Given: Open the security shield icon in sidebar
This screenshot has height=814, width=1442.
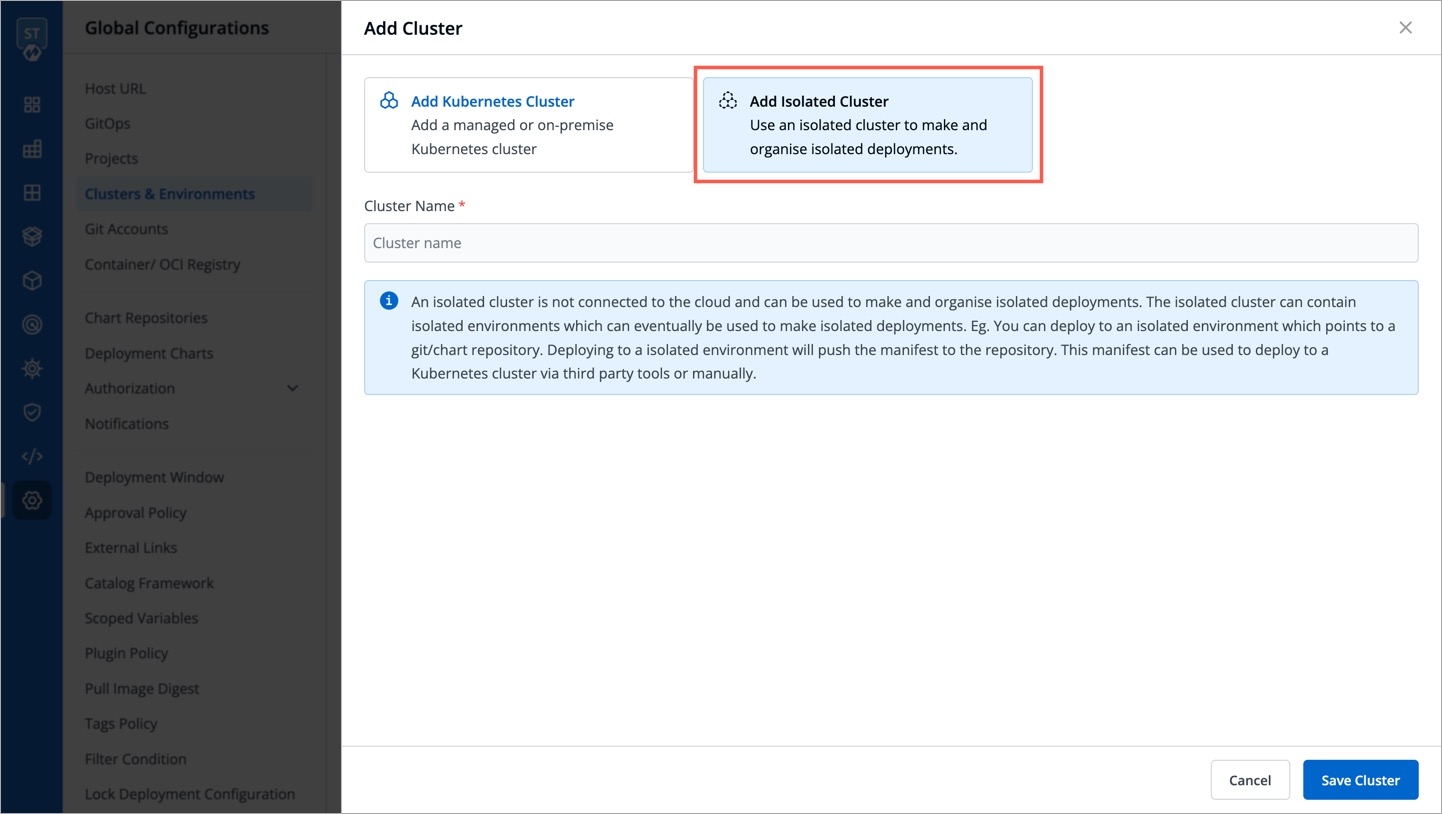Looking at the screenshot, I should 32,412.
